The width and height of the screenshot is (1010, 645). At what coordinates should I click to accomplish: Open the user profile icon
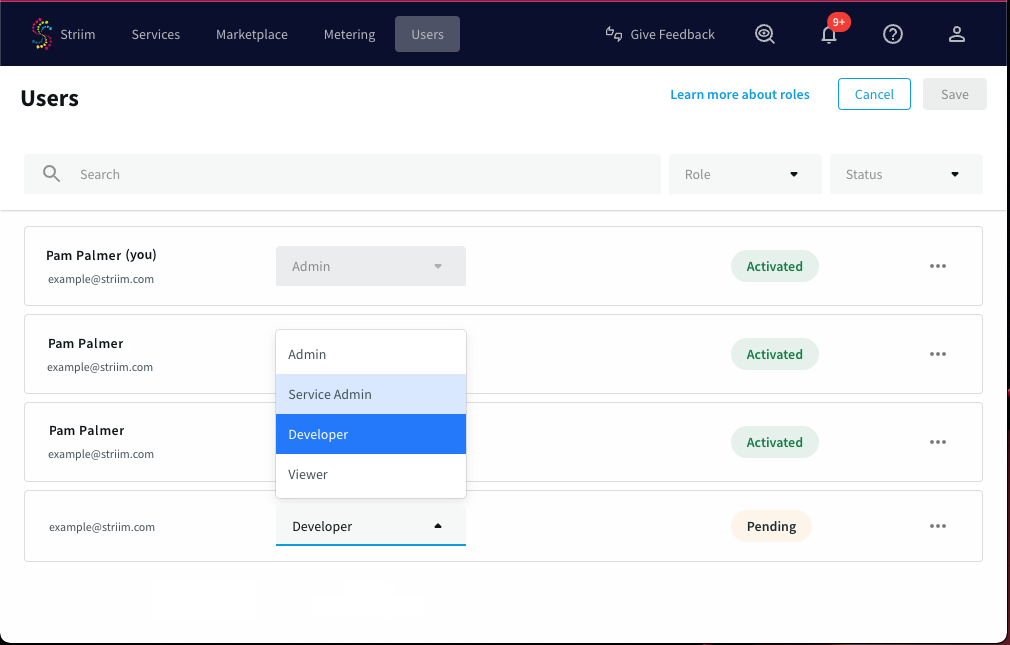pos(957,34)
